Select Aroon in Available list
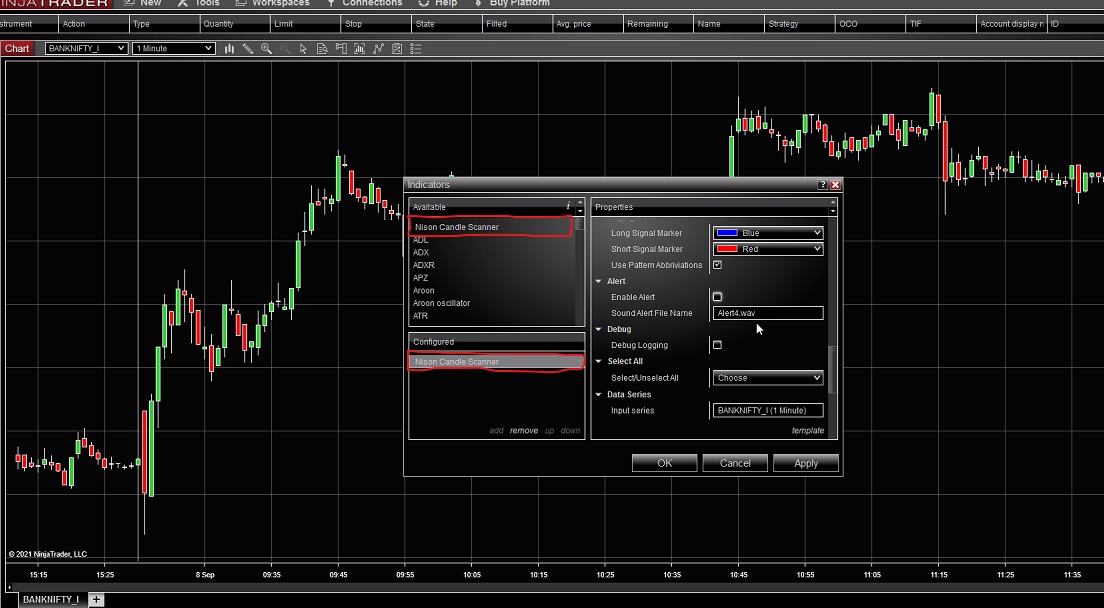The height and width of the screenshot is (608, 1104). (424, 291)
